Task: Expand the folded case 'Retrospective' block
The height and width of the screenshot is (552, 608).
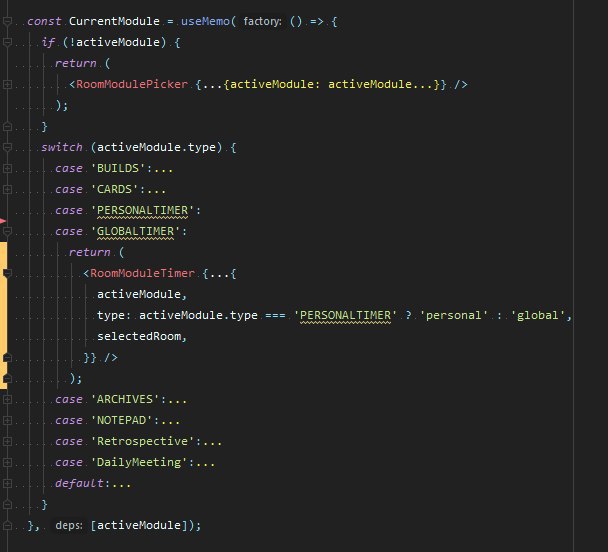Action: click(x=7, y=441)
